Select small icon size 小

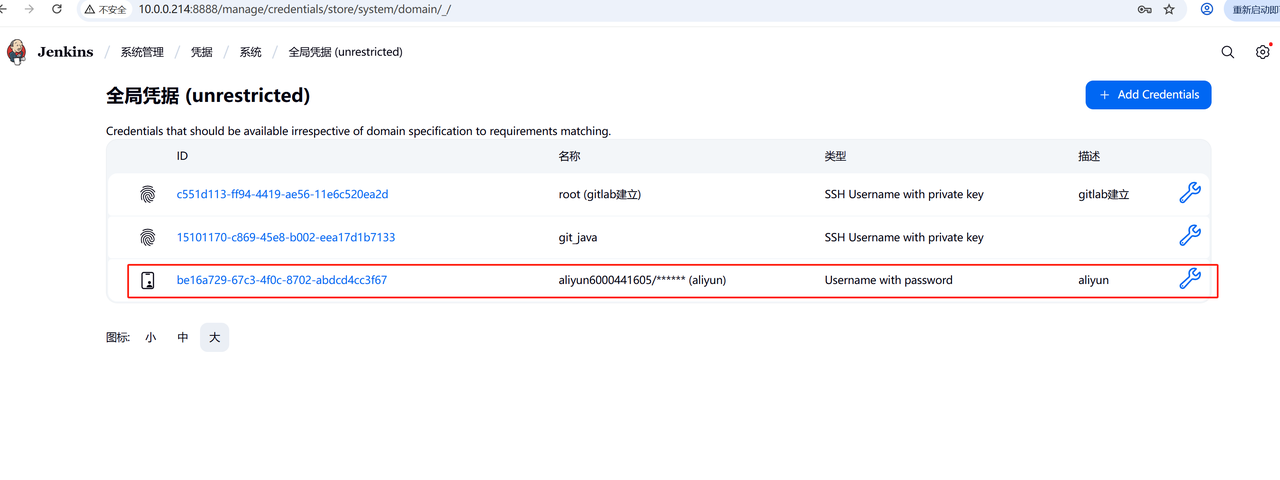pyautogui.click(x=150, y=338)
